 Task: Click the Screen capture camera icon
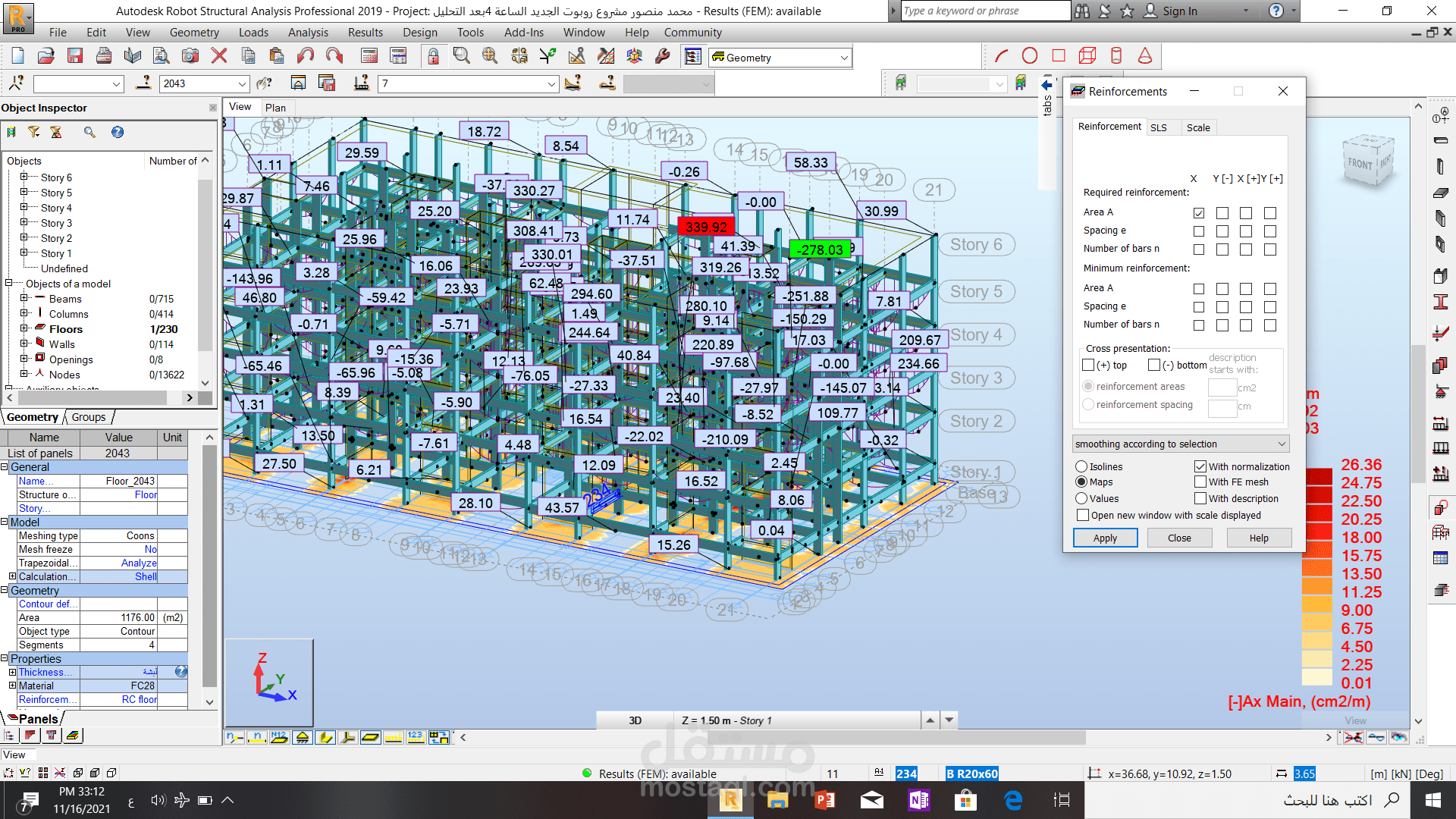190,56
